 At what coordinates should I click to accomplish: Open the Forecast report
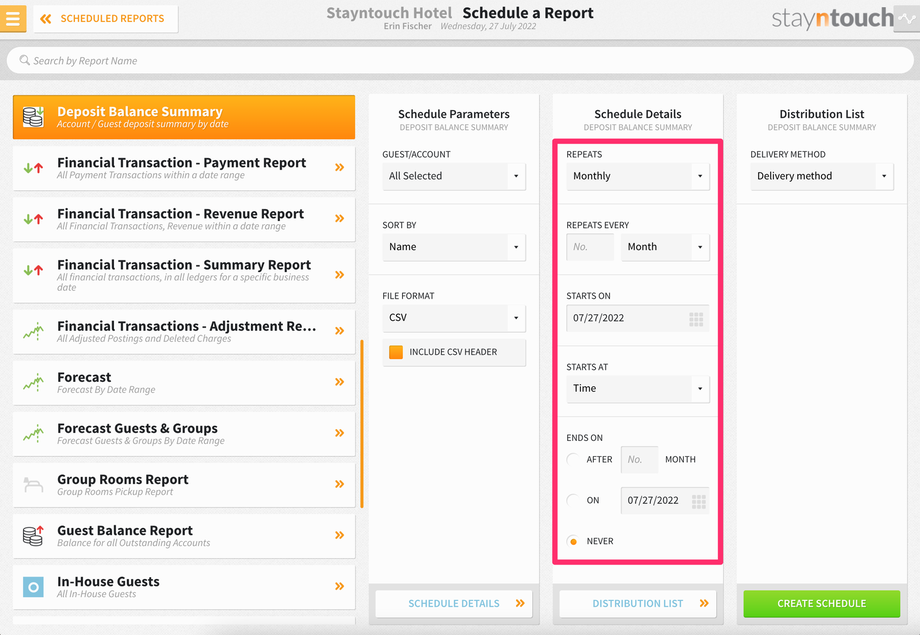tap(184, 382)
